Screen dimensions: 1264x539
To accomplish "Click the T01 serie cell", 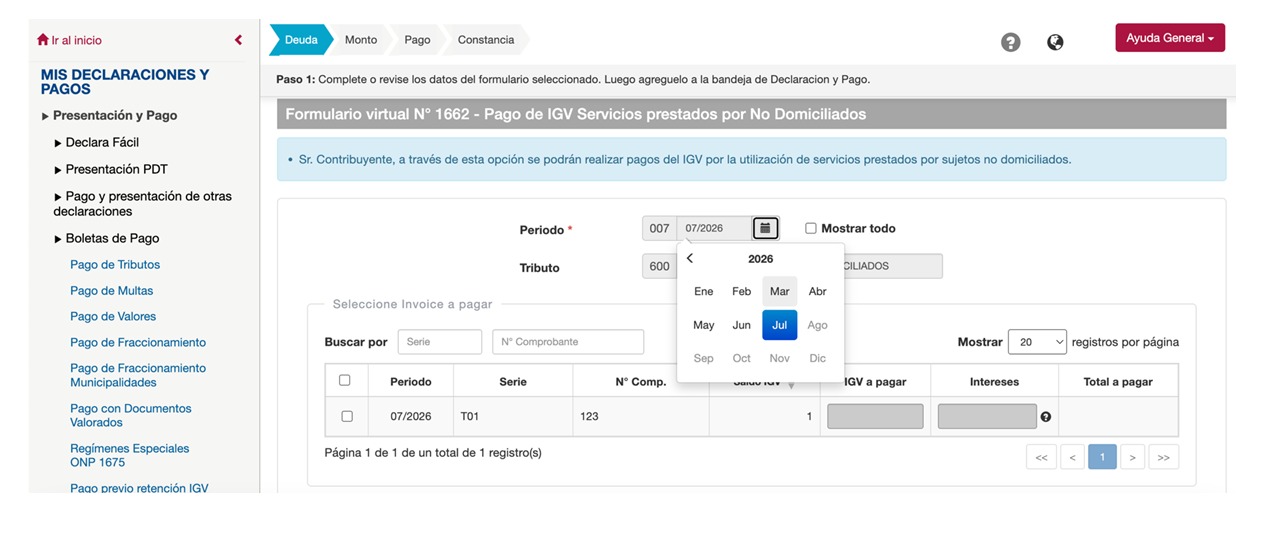I will pos(513,416).
